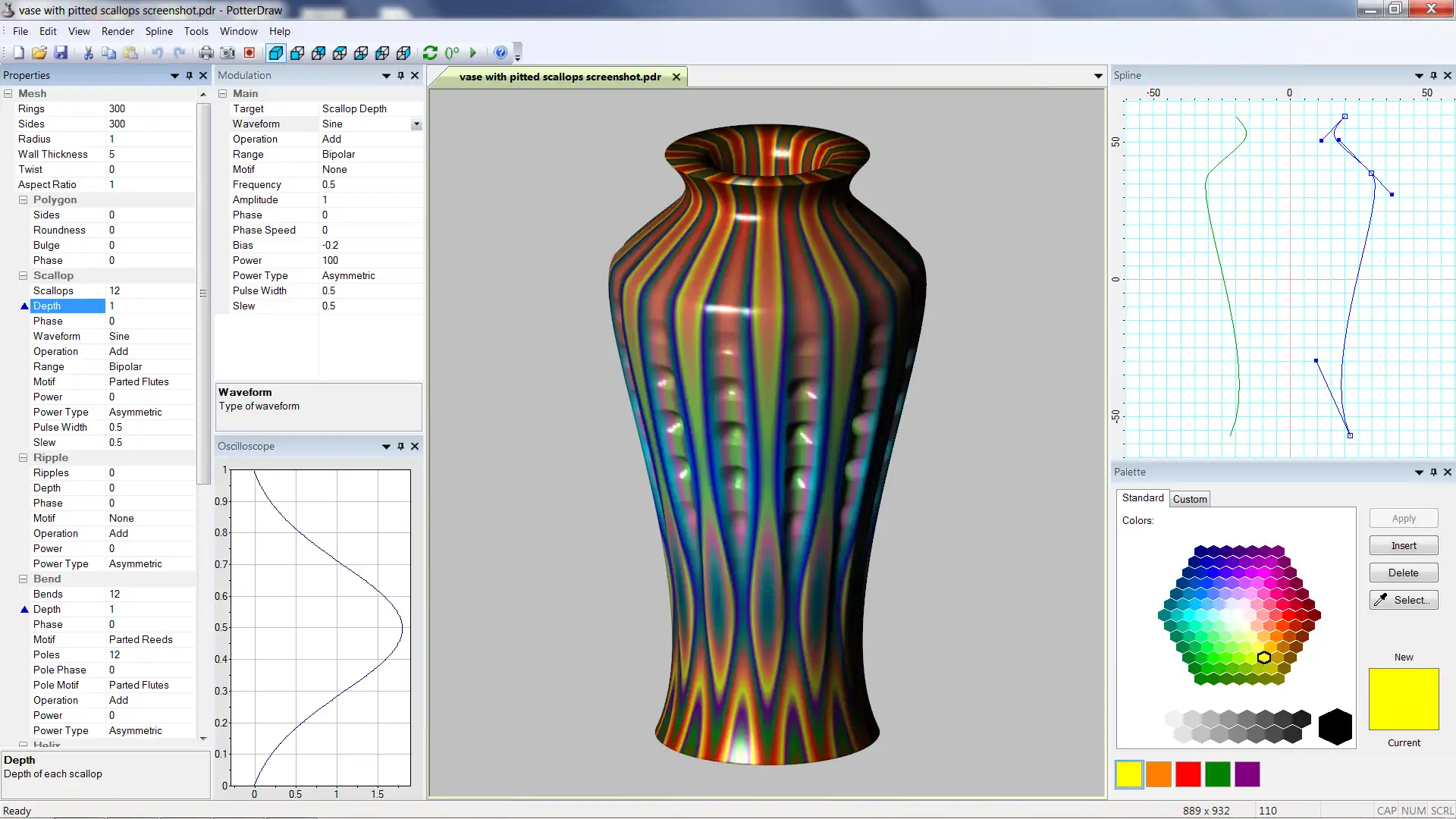Screen dimensions: 1456x819
Task: Click the save file icon in toolbar
Action: tap(62, 52)
